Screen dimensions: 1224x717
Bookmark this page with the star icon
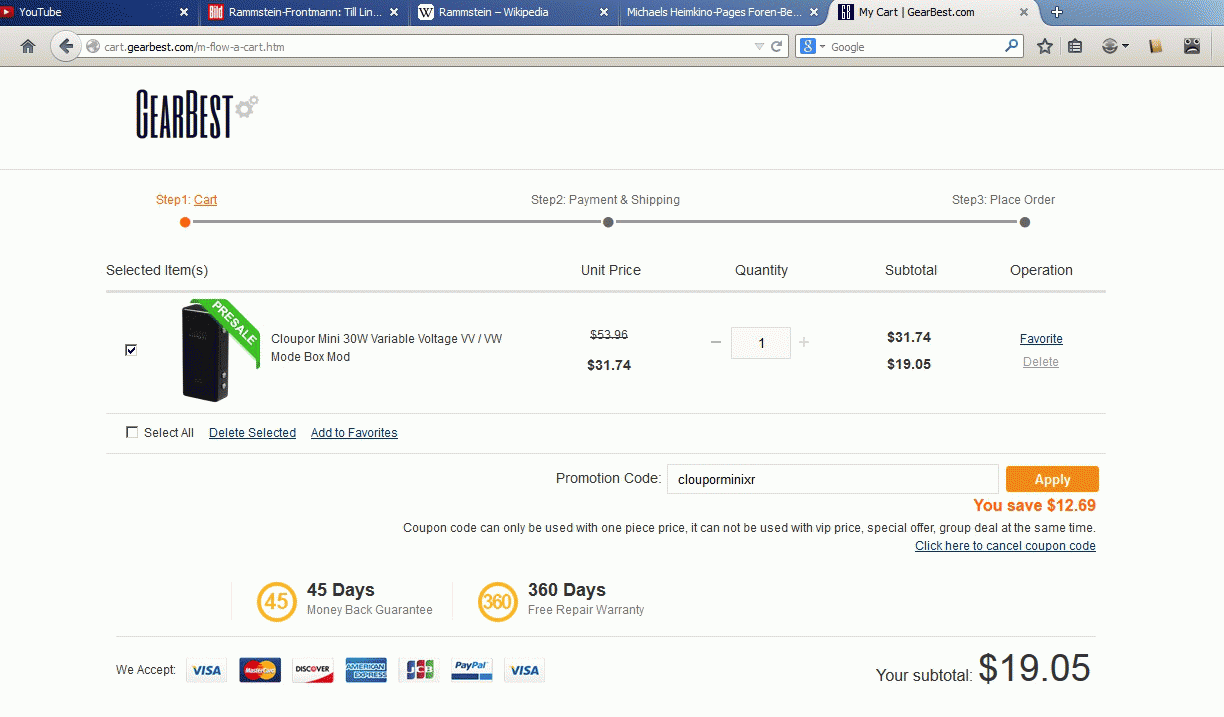point(1045,46)
